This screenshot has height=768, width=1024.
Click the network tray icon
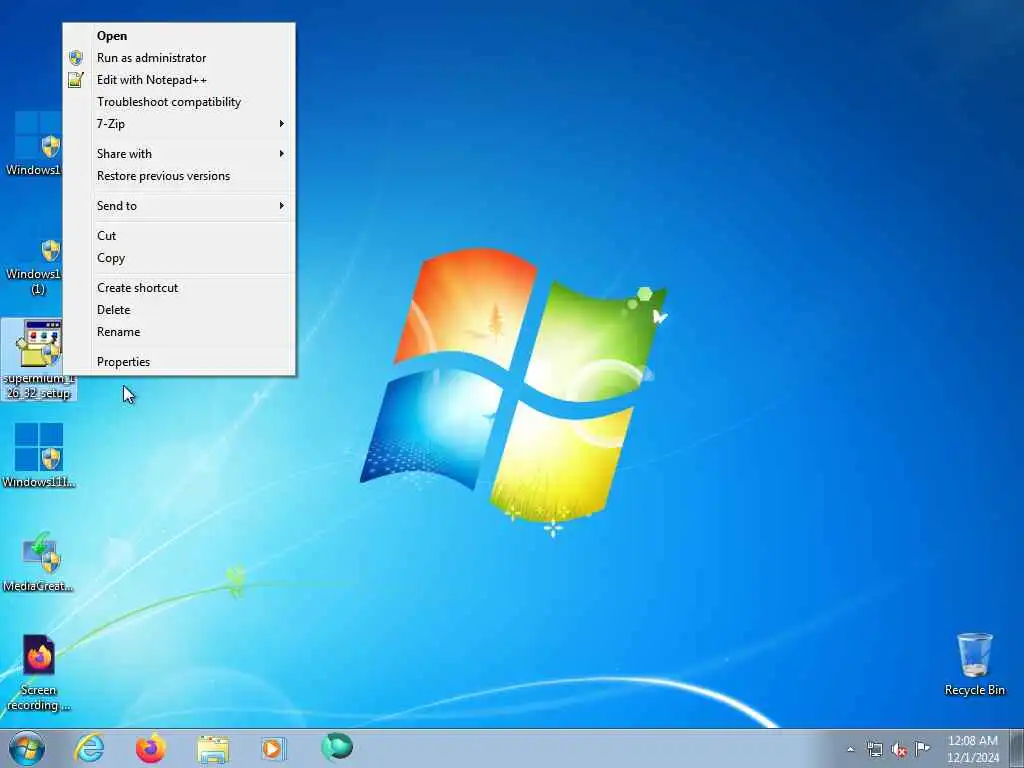point(874,749)
